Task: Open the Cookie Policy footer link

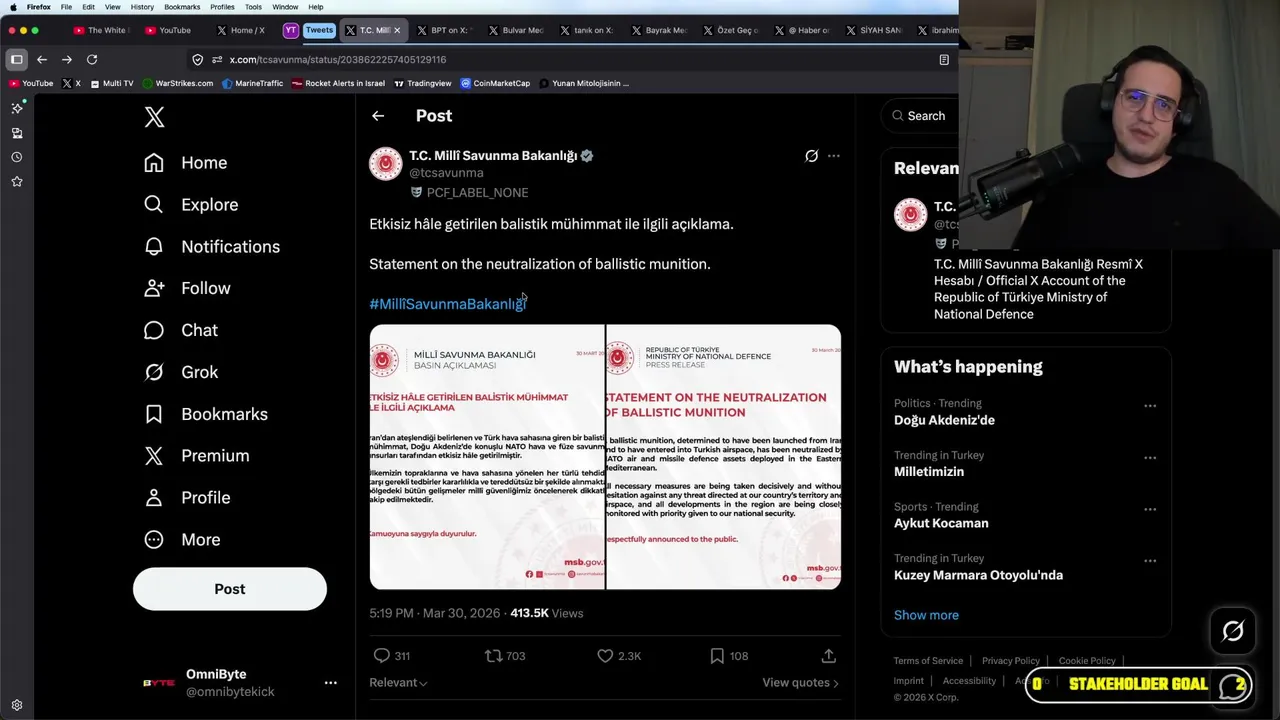Action: (1087, 661)
